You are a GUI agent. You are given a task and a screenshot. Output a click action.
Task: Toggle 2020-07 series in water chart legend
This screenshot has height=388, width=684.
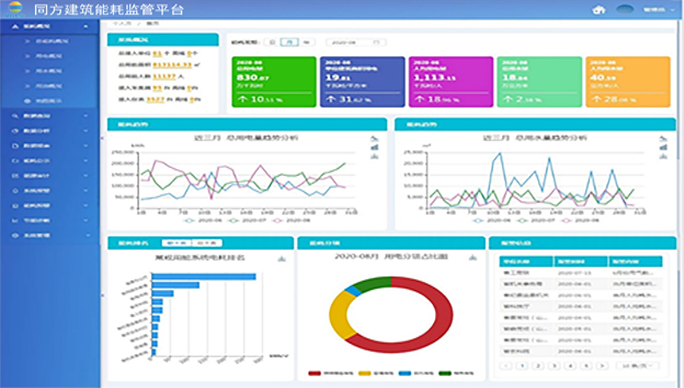(536, 221)
